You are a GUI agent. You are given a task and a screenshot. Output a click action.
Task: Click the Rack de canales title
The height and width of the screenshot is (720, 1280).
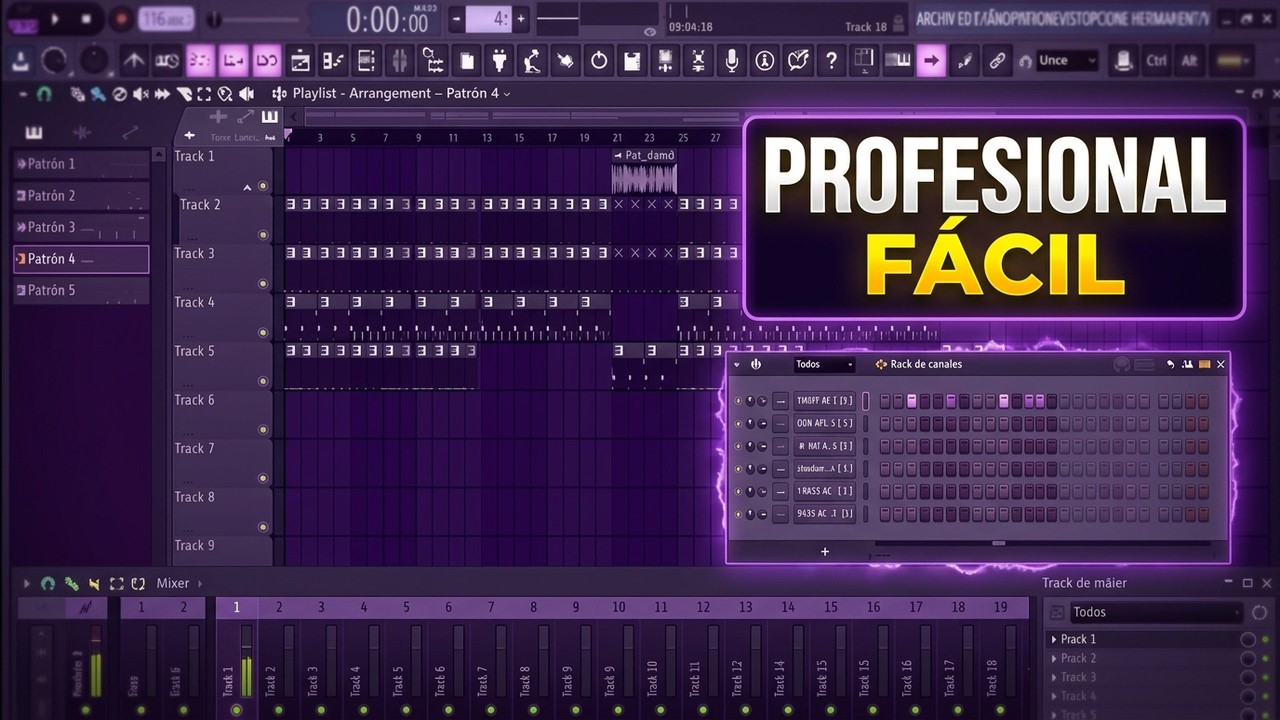point(926,365)
